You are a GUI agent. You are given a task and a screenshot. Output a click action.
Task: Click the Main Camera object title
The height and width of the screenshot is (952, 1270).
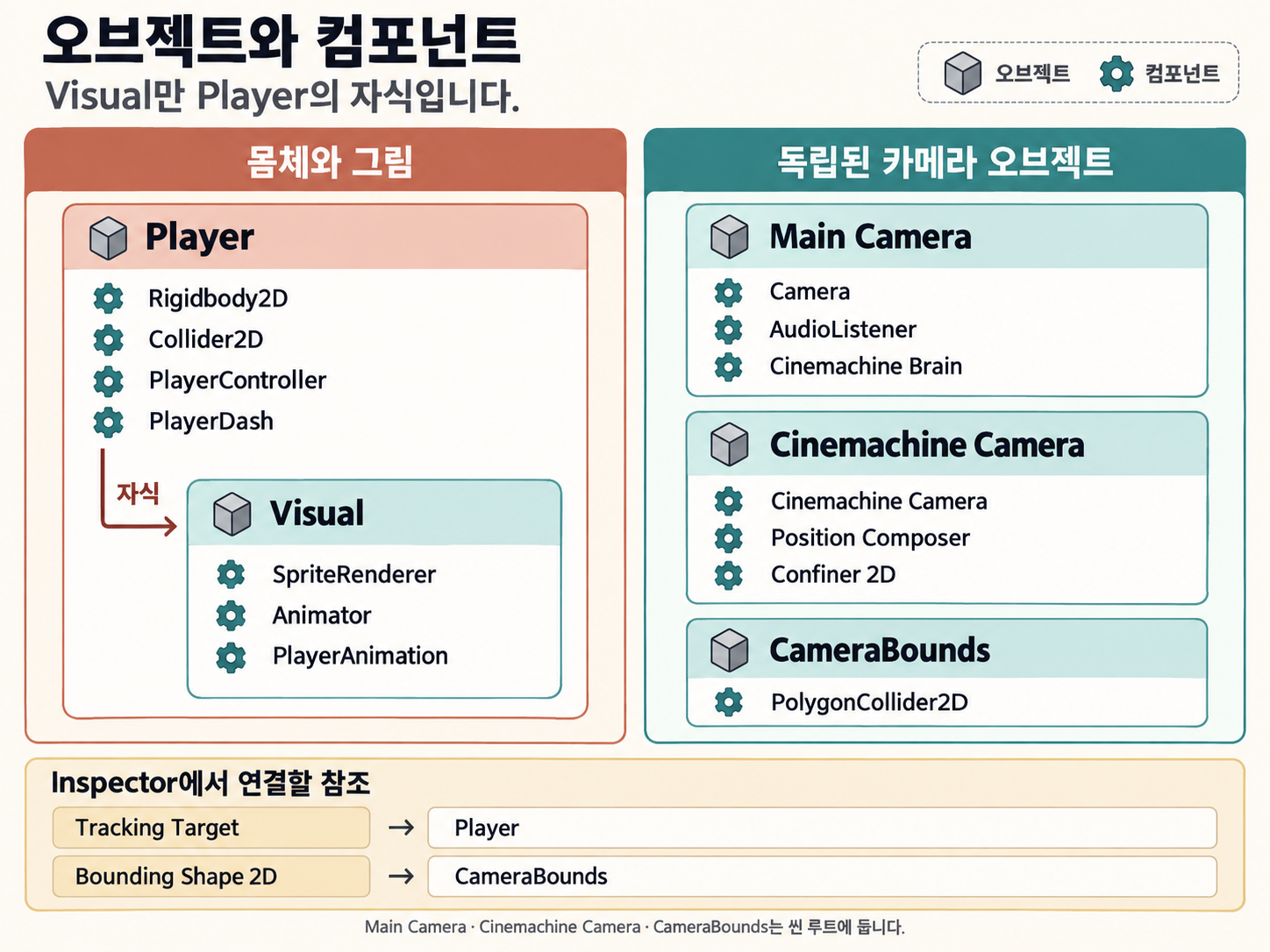pyautogui.click(x=871, y=237)
